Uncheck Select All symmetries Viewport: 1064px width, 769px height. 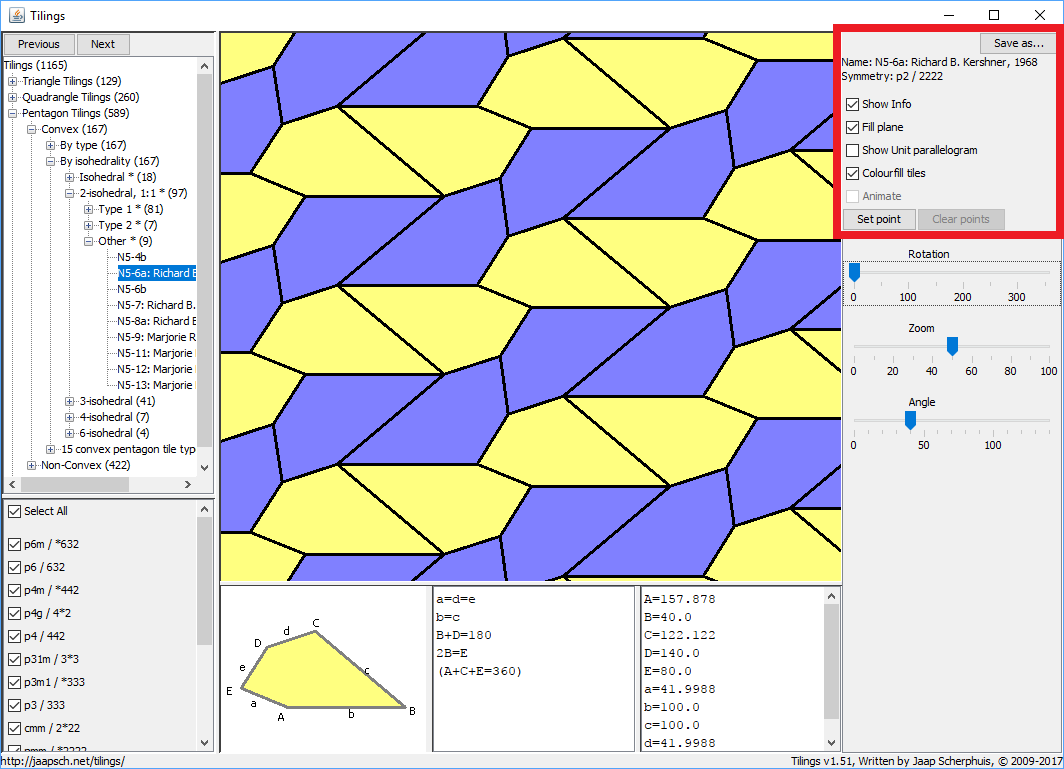pyautogui.click(x=14, y=512)
